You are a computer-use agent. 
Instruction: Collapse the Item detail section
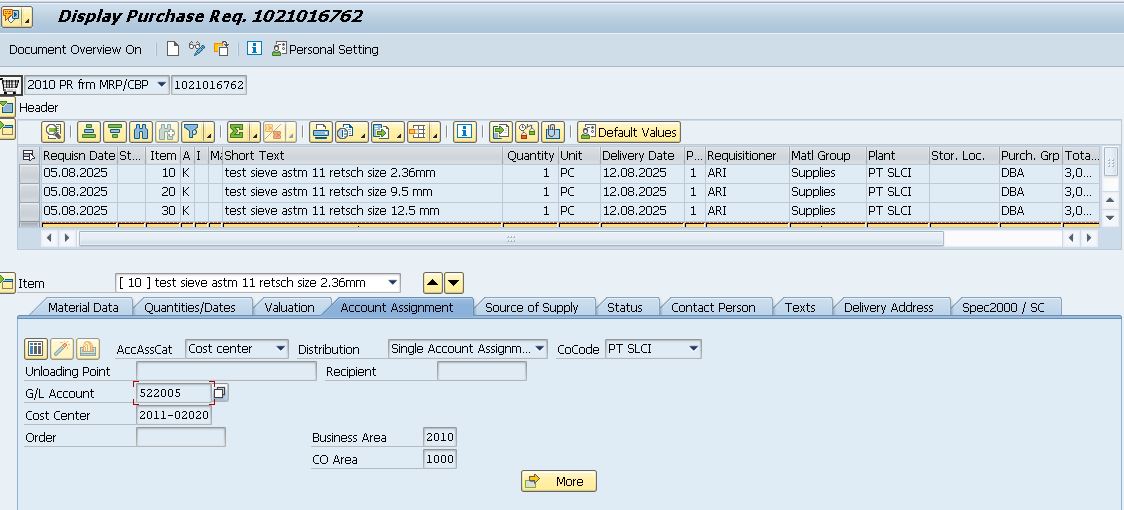tap(7, 283)
